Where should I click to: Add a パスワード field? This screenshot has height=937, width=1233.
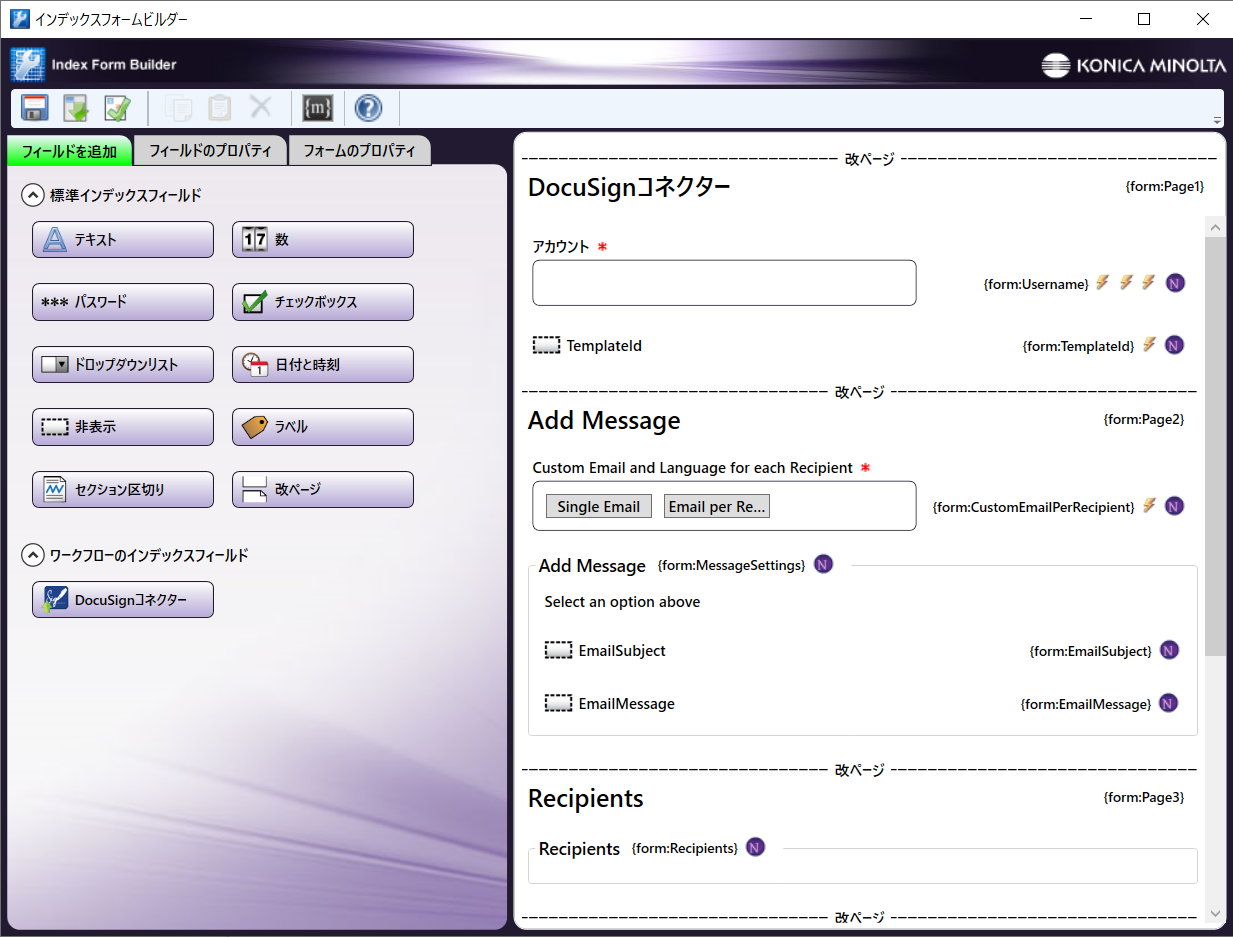tap(123, 302)
